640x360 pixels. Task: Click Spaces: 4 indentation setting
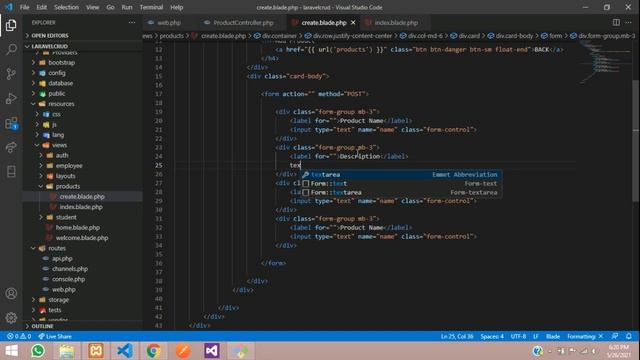[x=492, y=336]
